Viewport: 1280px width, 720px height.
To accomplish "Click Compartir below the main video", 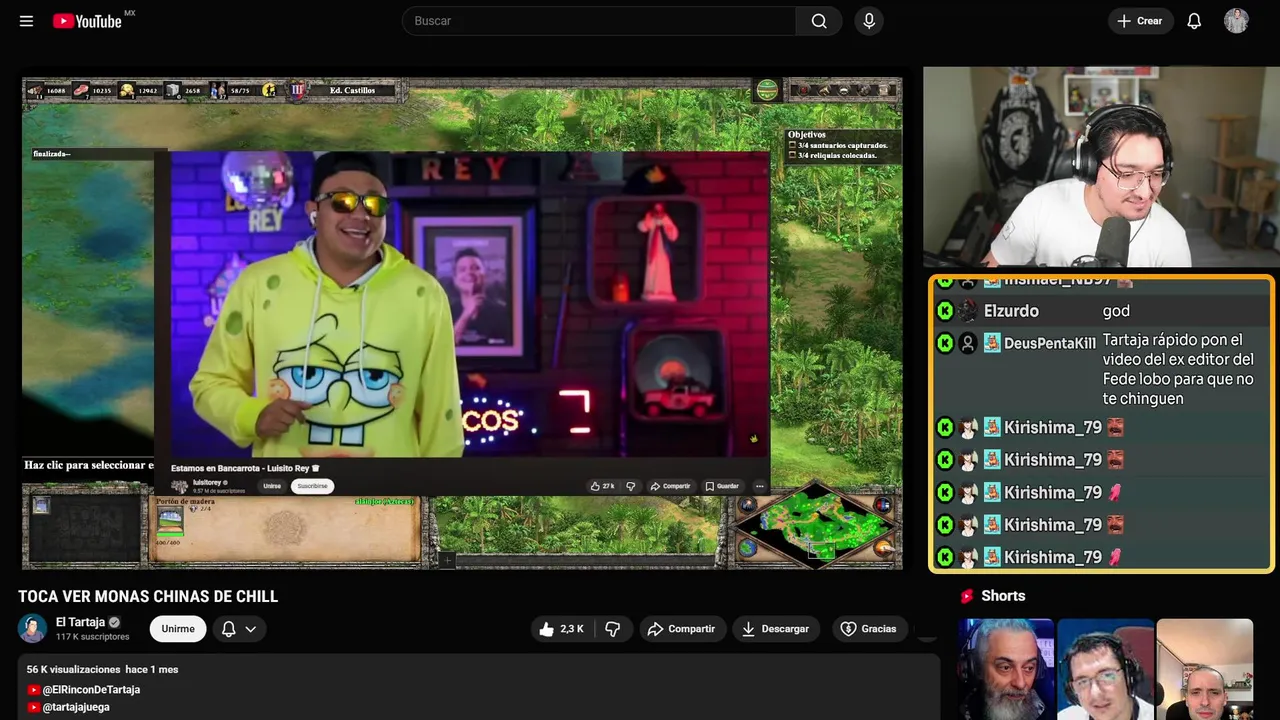I will [x=681, y=629].
